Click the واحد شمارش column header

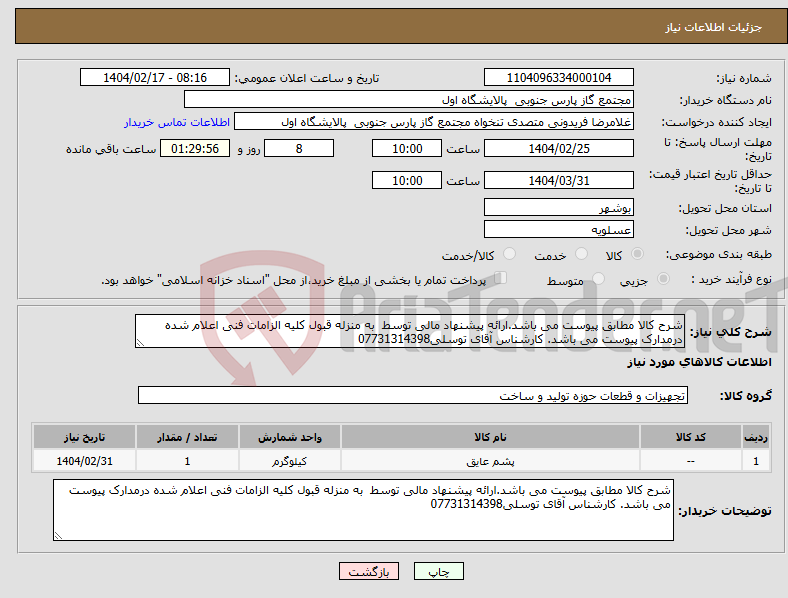(x=289, y=437)
